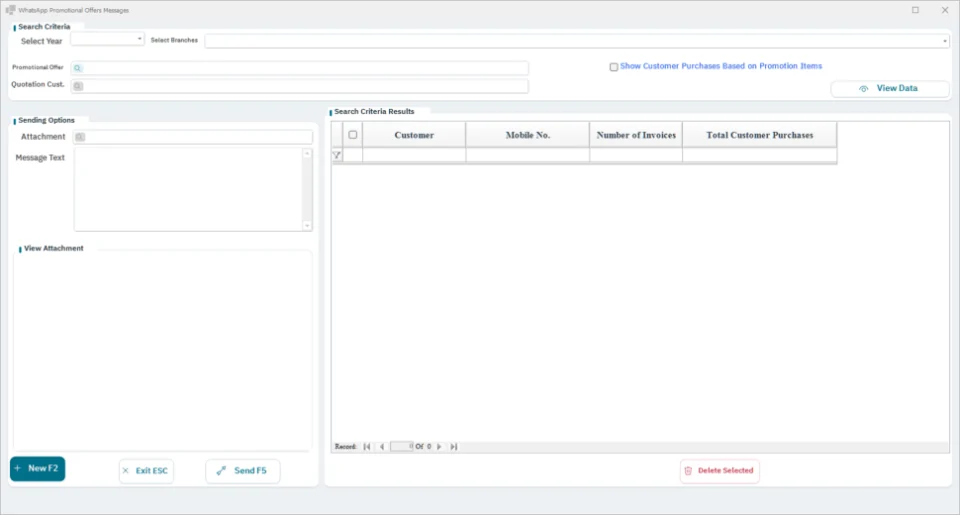Click Message Text scrollbar down arrow
This screenshot has height=515, width=960.
click(x=307, y=225)
